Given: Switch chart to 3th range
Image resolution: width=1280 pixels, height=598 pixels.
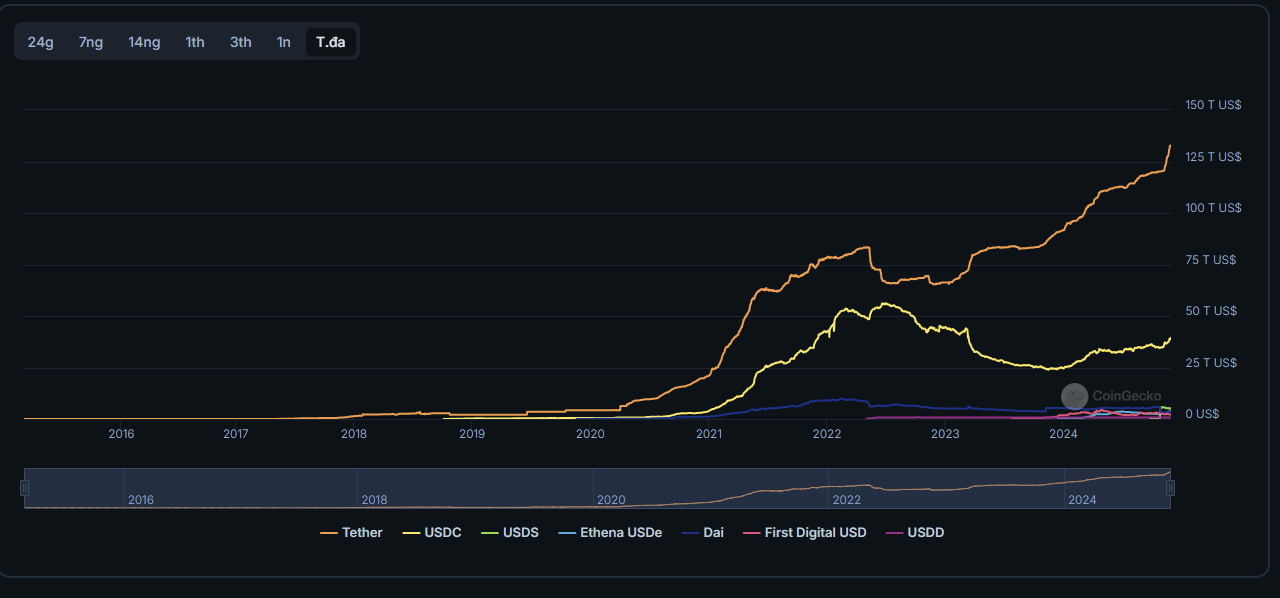Looking at the screenshot, I should pyautogui.click(x=241, y=42).
